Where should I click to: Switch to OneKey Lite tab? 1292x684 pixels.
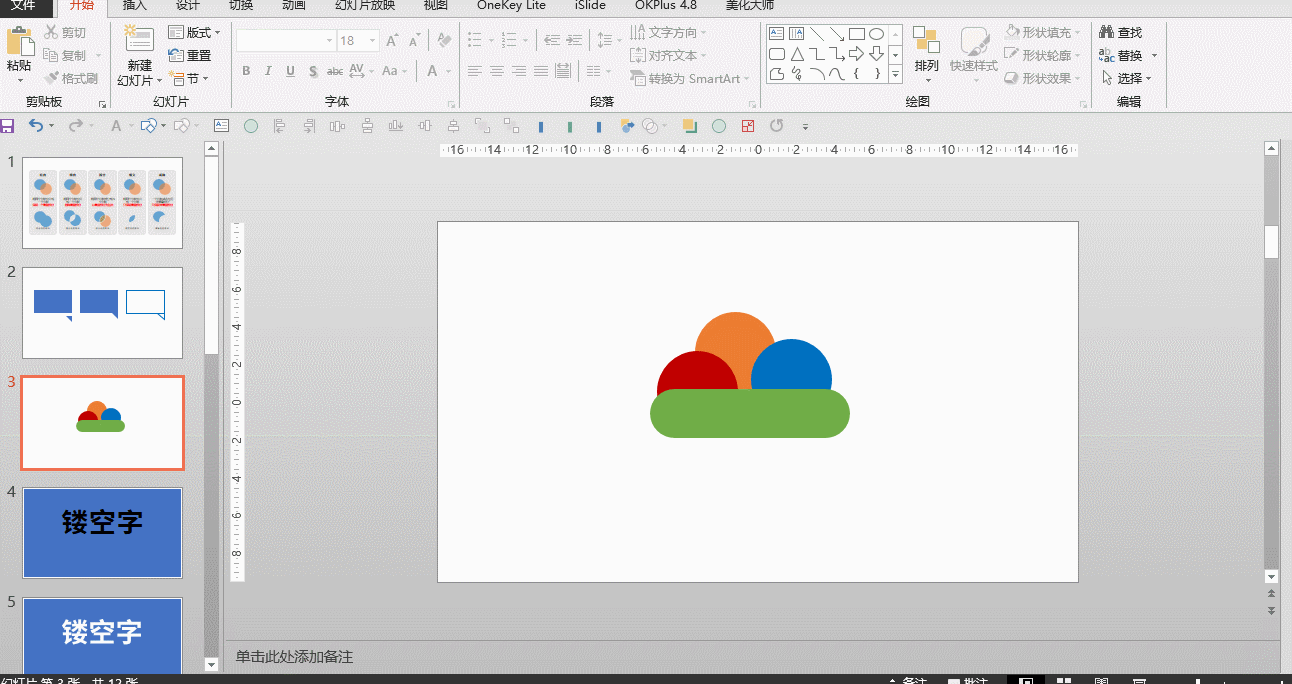click(x=511, y=5)
